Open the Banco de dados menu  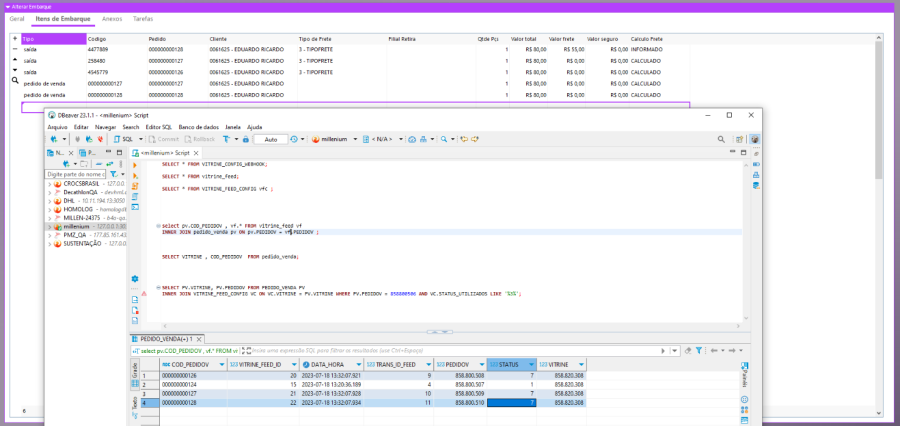pyautogui.click(x=198, y=127)
